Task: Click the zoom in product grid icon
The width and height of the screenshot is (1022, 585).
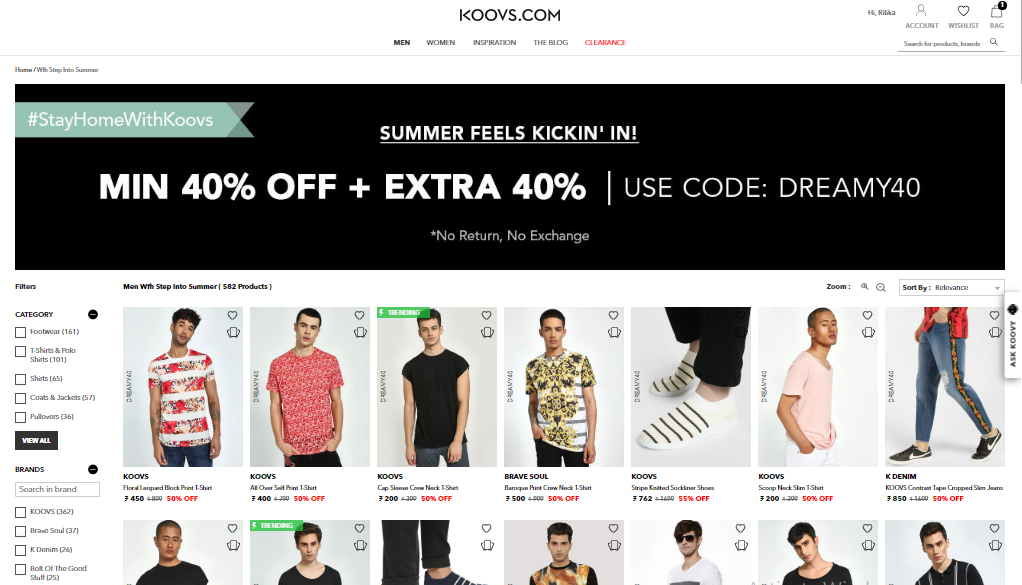Action: click(x=864, y=287)
